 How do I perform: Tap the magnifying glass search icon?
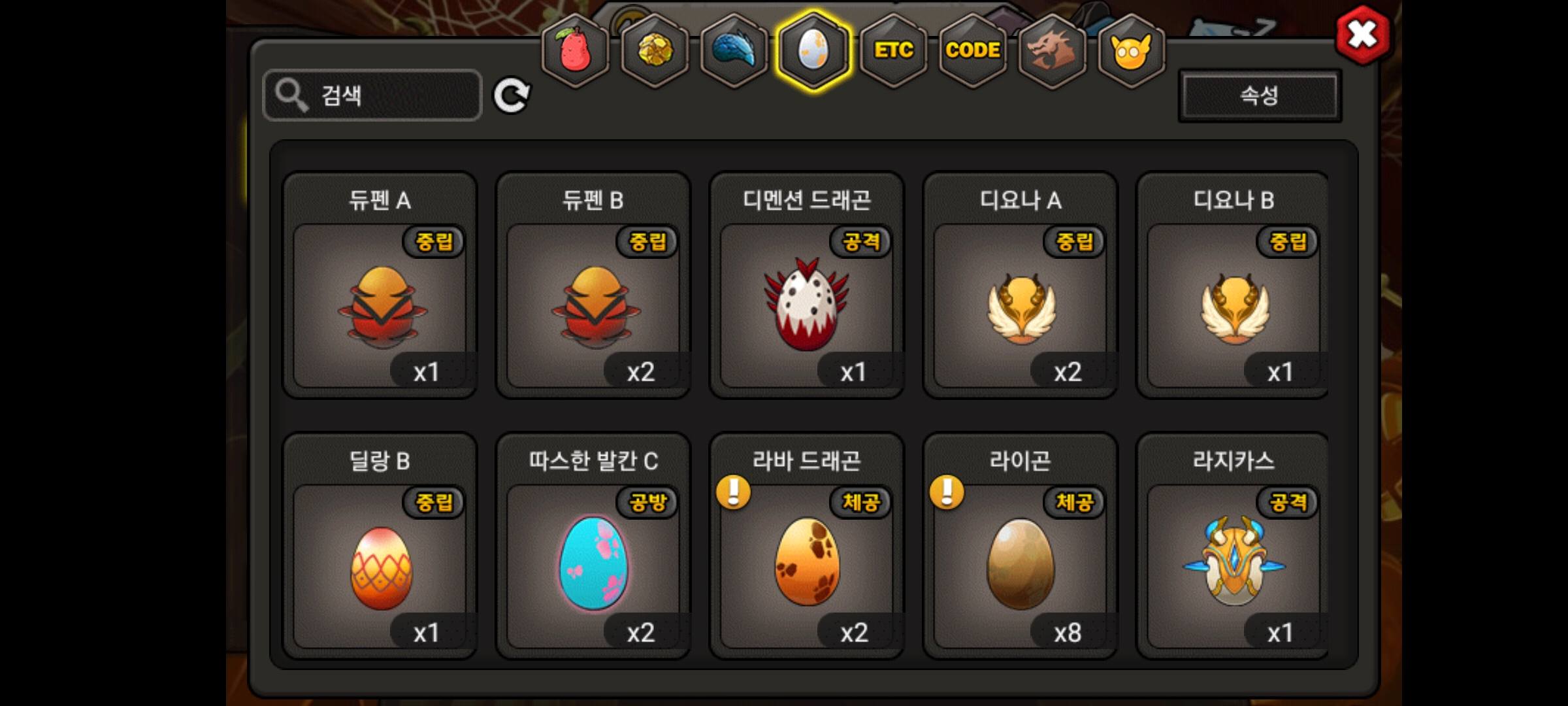[x=291, y=95]
